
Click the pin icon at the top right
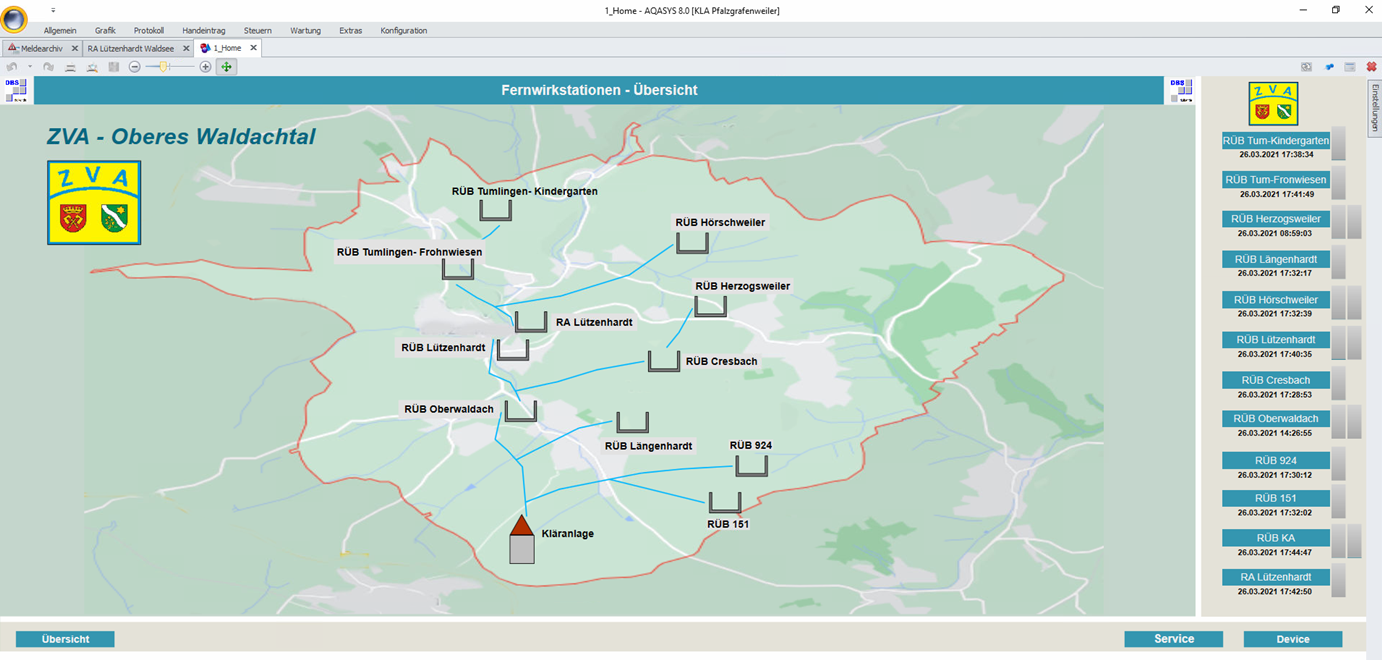(x=1329, y=67)
